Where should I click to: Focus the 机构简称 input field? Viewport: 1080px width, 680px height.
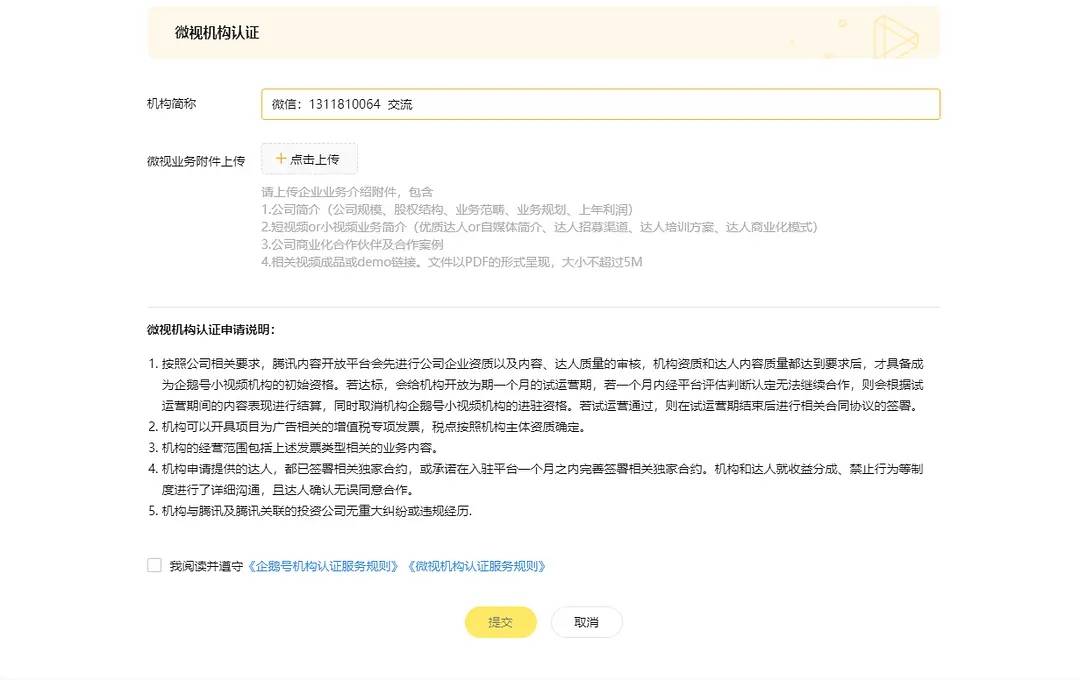point(601,104)
